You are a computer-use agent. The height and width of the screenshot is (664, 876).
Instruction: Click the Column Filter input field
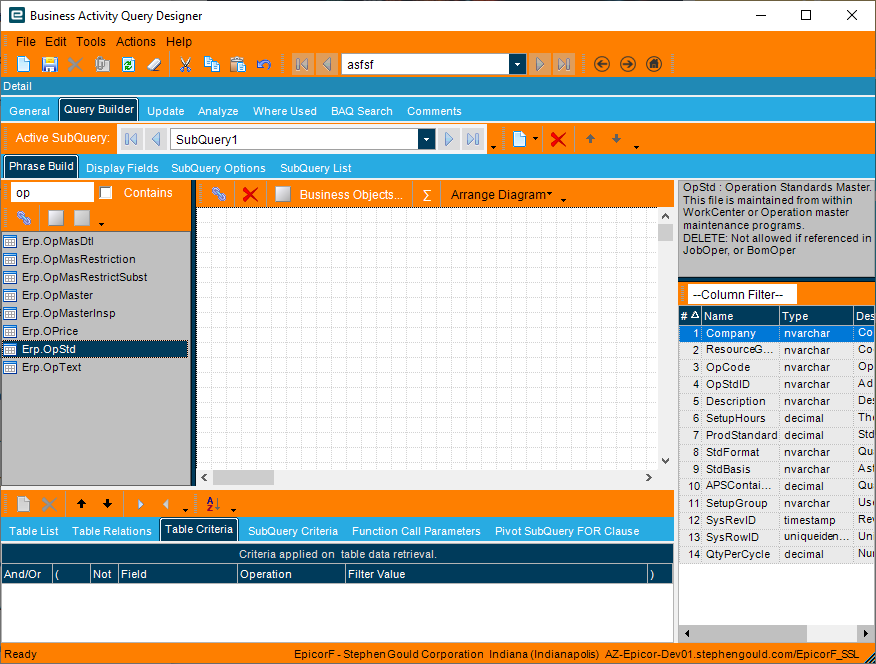coord(742,294)
